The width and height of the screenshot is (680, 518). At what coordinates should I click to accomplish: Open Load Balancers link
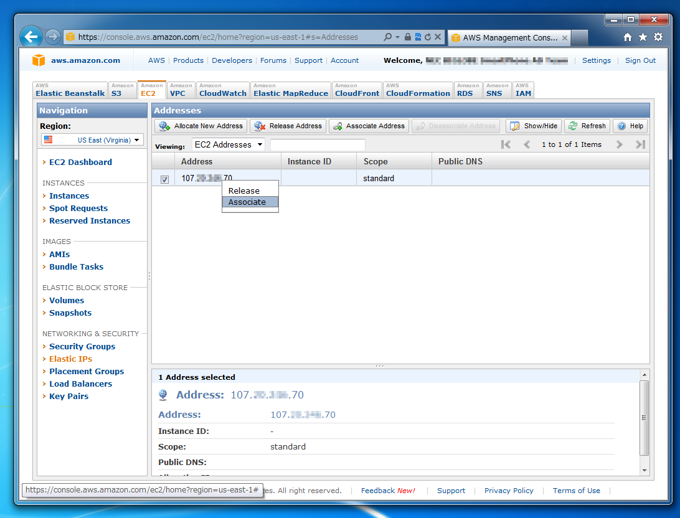pos(81,384)
